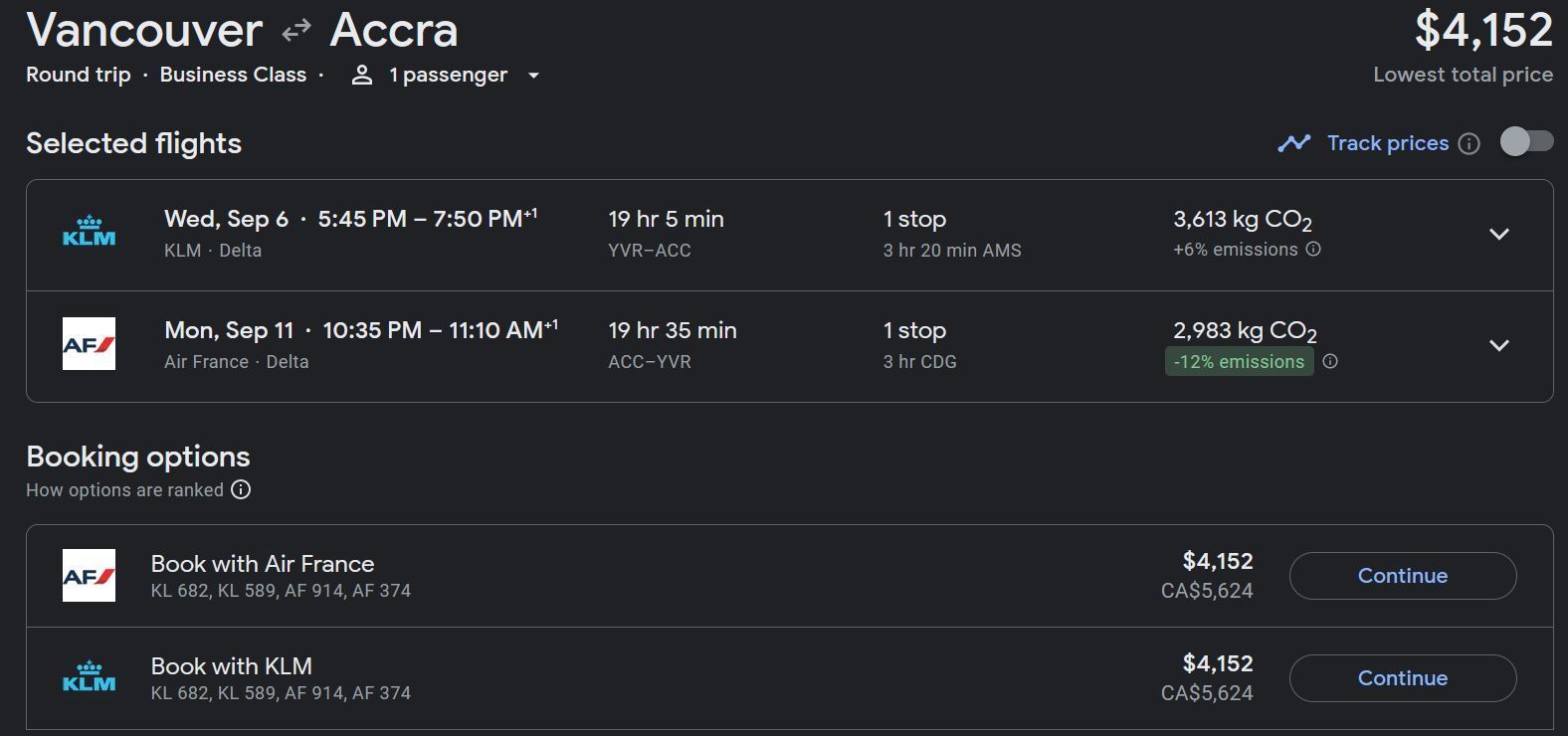The height and width of the screenshot is (736, 1568).
Task: Open info icon next to +6% emissions
Action: pos(1313,250)
